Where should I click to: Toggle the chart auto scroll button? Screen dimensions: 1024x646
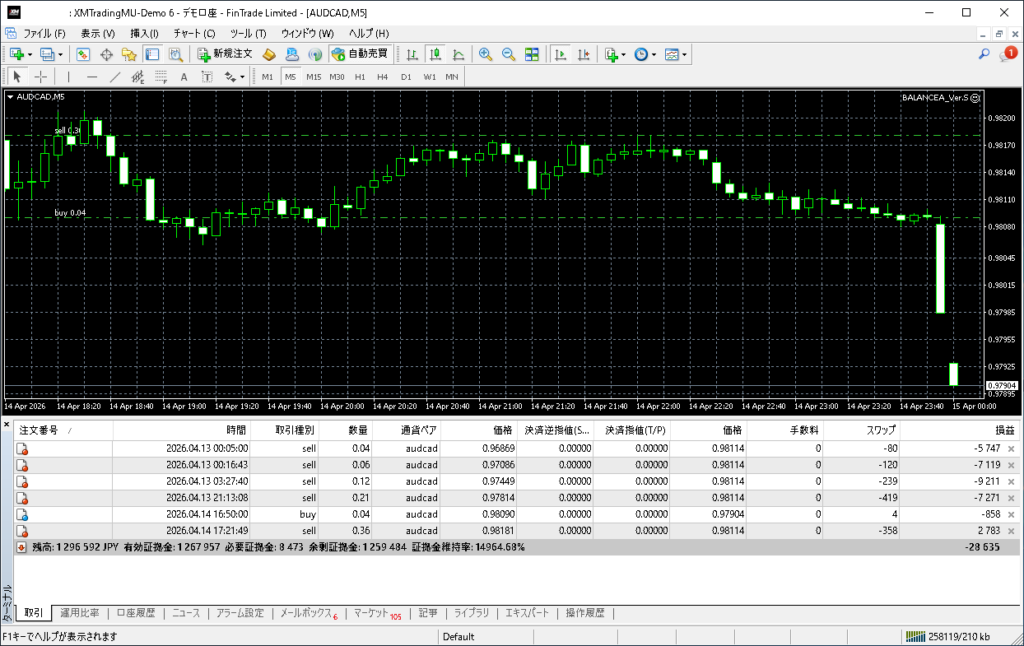[561, 54]
